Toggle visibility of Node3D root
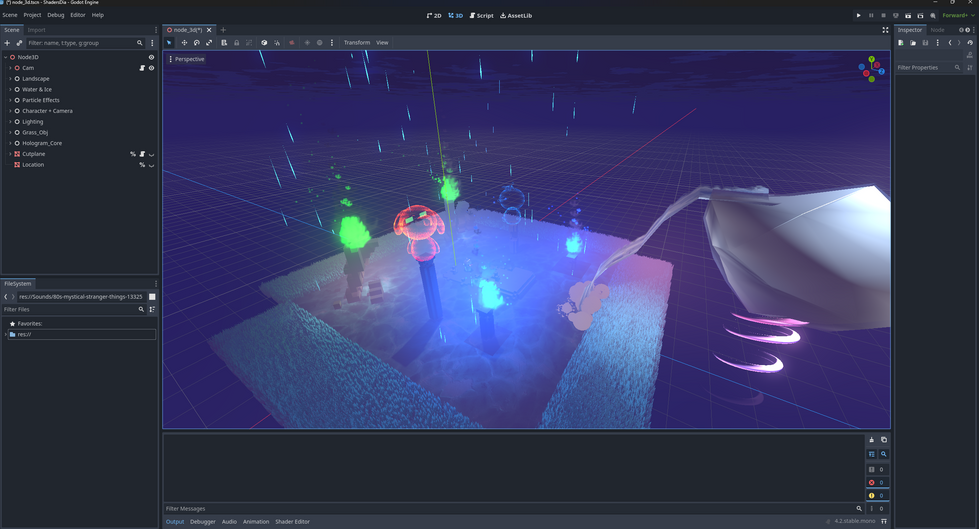The width and height of the screenshot is (979, 529). tap(151, 57)
